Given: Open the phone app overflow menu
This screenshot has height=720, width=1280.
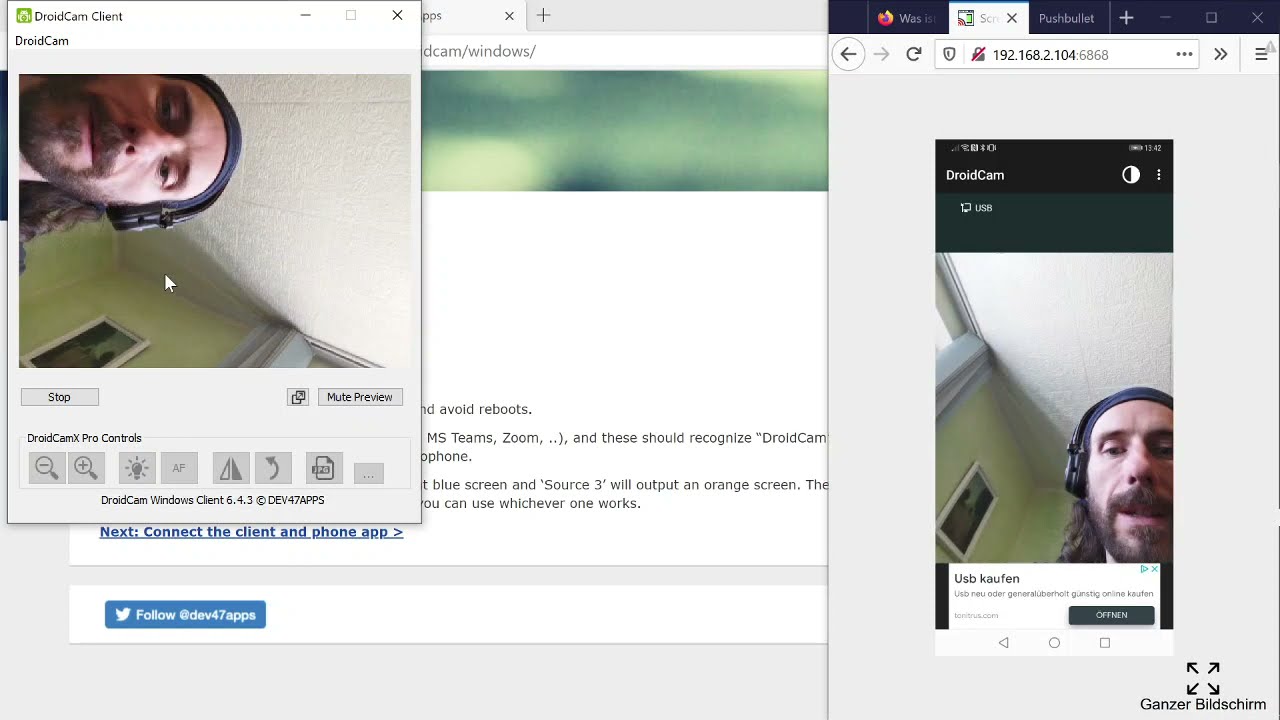Looking at the screenshot, I should coord(1159,175).
